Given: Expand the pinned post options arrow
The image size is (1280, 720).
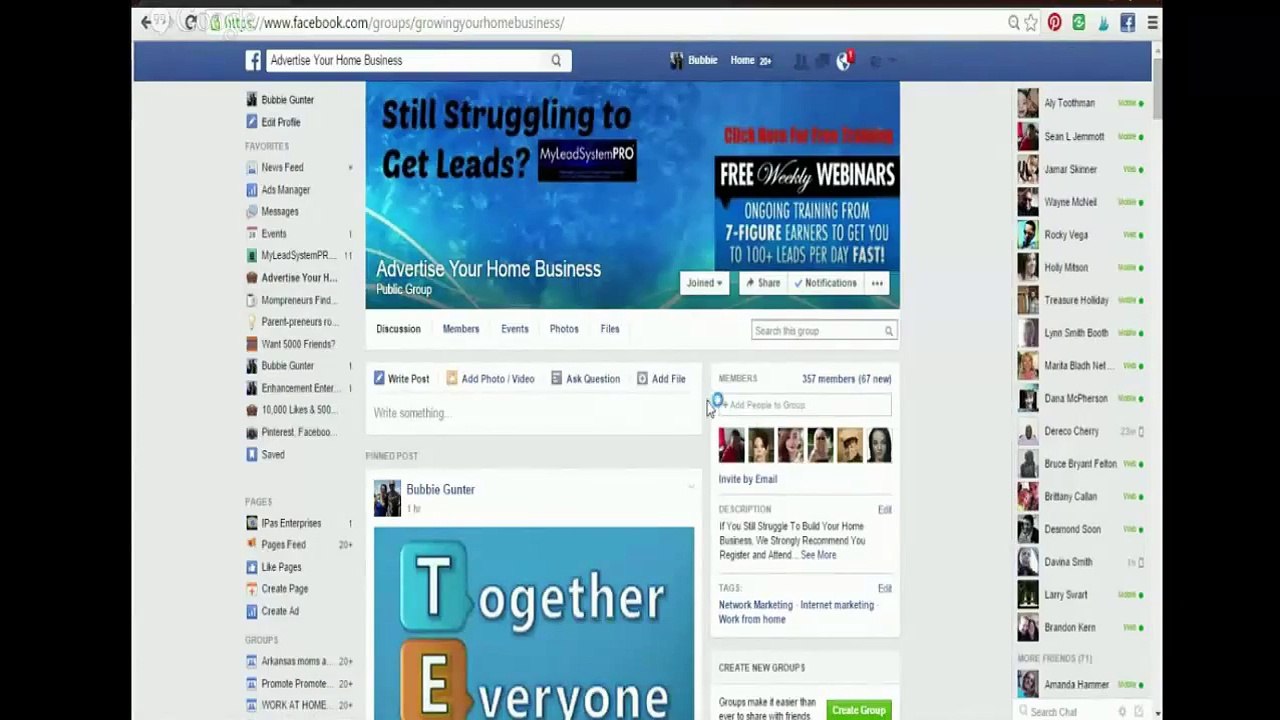Looking at the screenshot, I should click(691, 487).
